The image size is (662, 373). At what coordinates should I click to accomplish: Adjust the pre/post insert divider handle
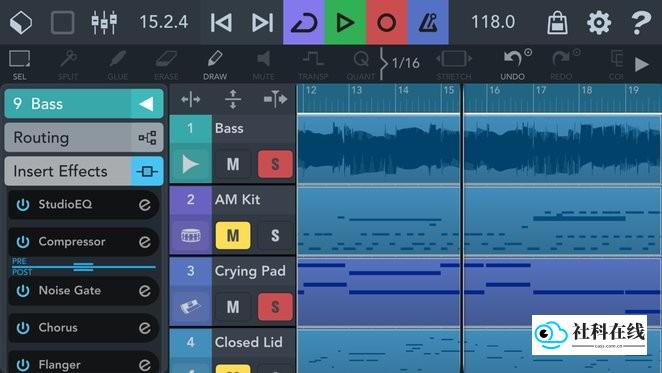point(83,267)
